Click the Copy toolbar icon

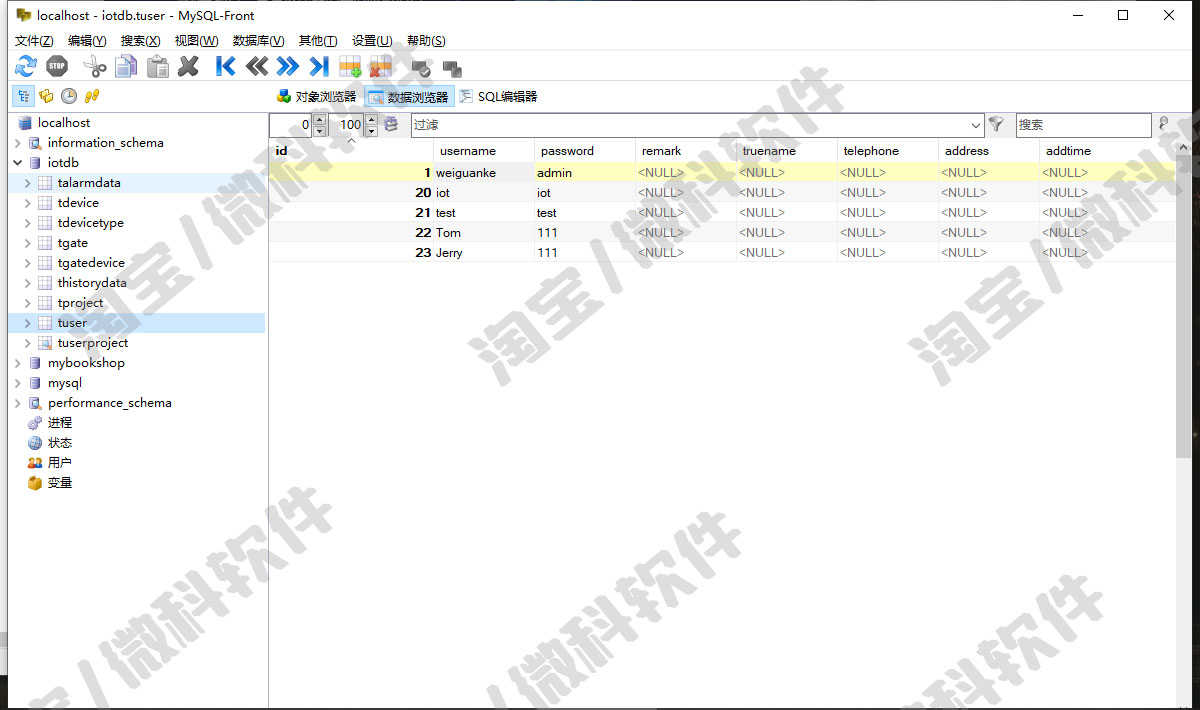126,67
